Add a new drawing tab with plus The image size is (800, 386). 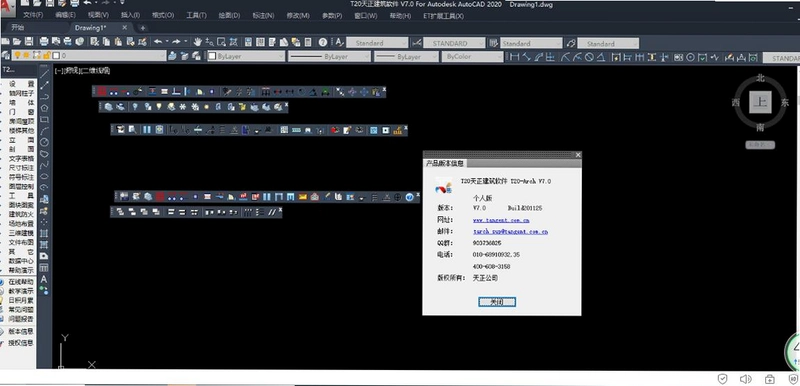tap(143, 28)
